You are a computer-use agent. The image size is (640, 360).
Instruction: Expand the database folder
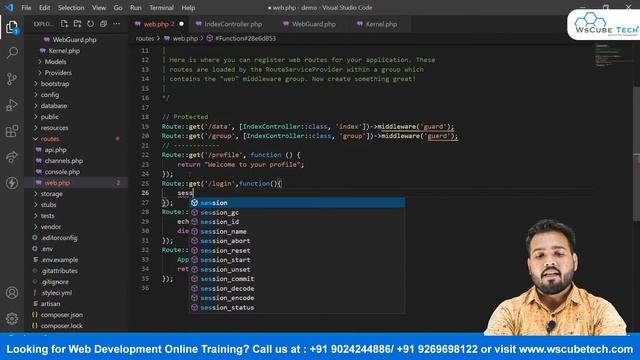point(53,106)
